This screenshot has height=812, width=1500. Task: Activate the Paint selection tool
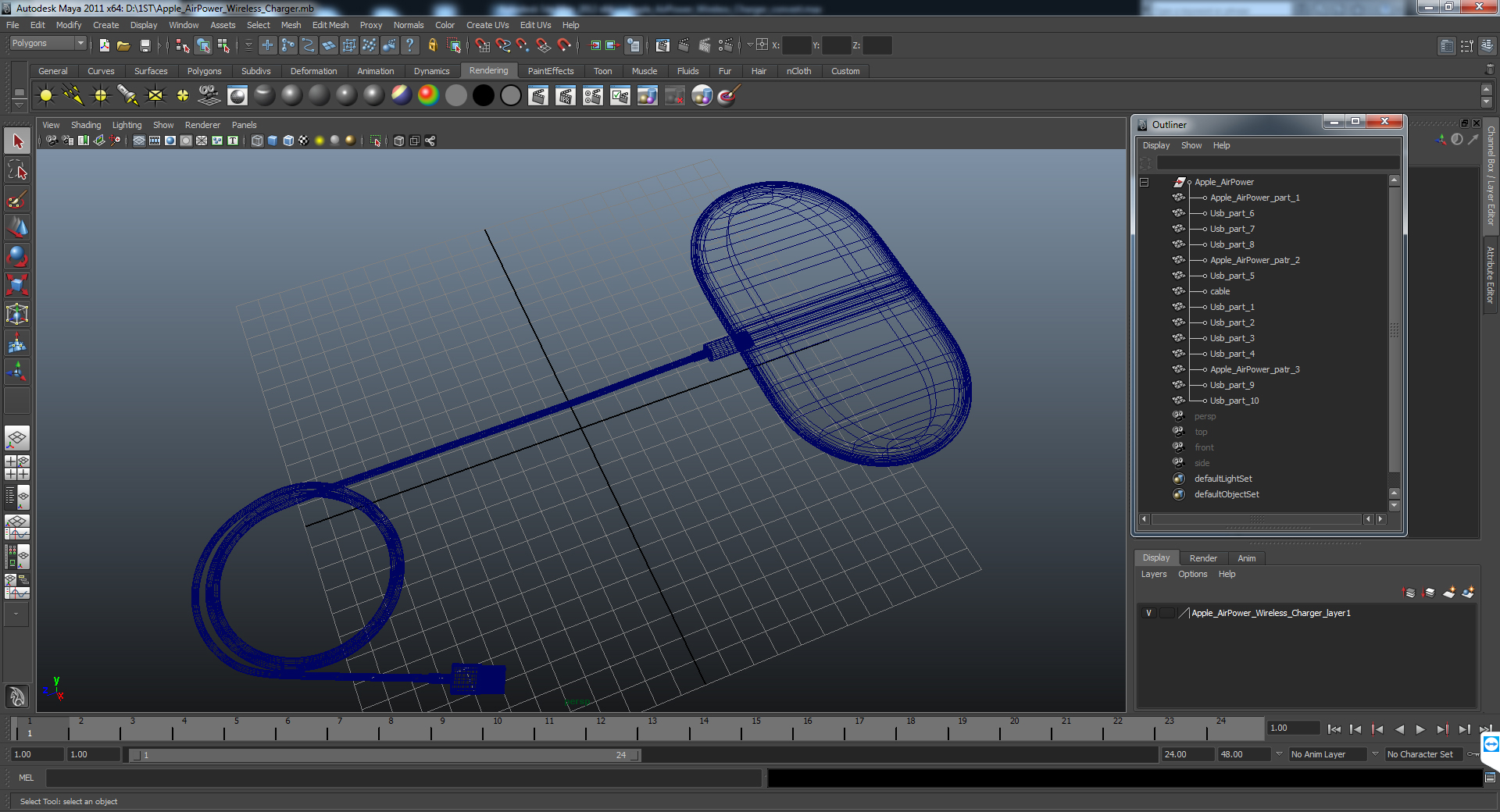click(x=17, y=199)
